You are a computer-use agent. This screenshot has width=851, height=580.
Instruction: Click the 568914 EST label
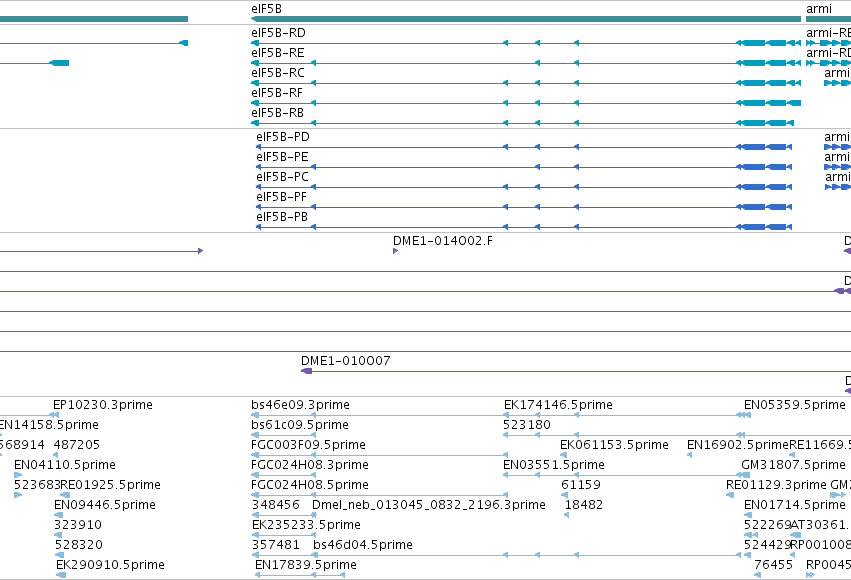[x=22, y=445]
